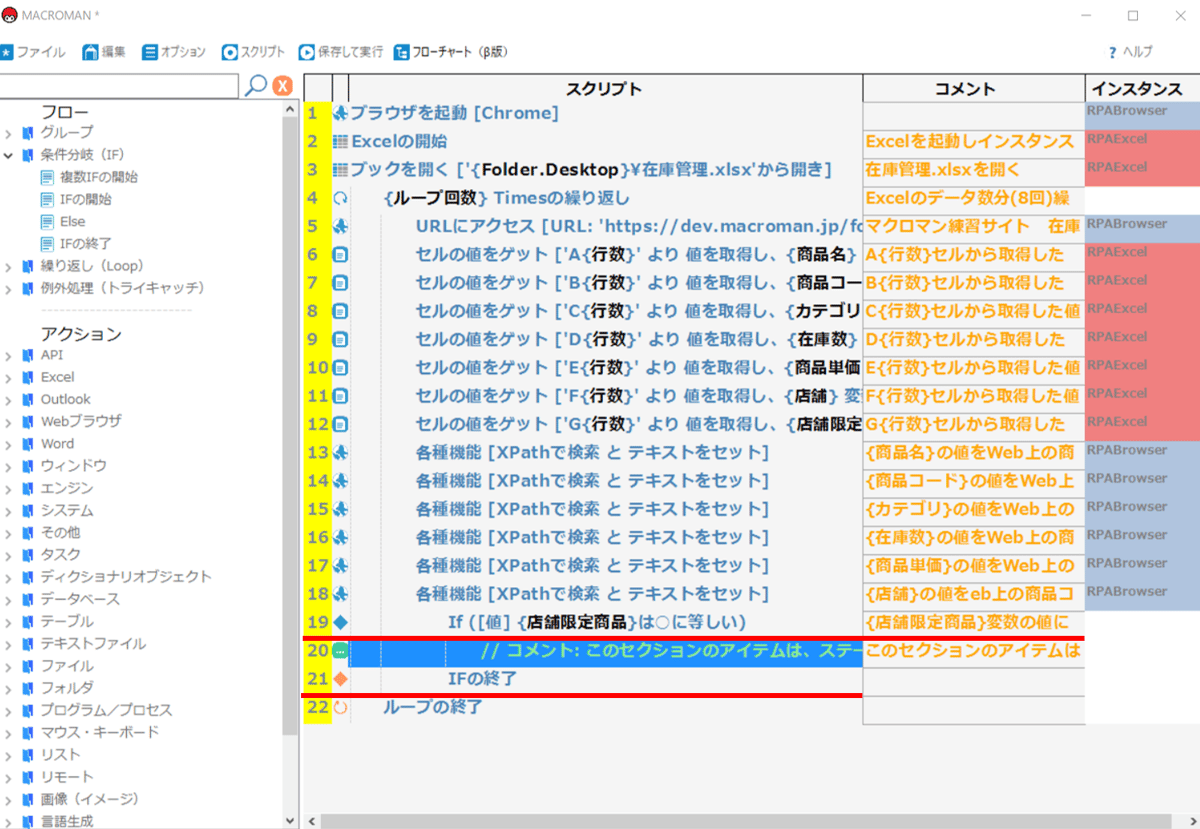
Task: Click the grid icon on line 3
Action: pyautogui.click(x=340, y=170)
